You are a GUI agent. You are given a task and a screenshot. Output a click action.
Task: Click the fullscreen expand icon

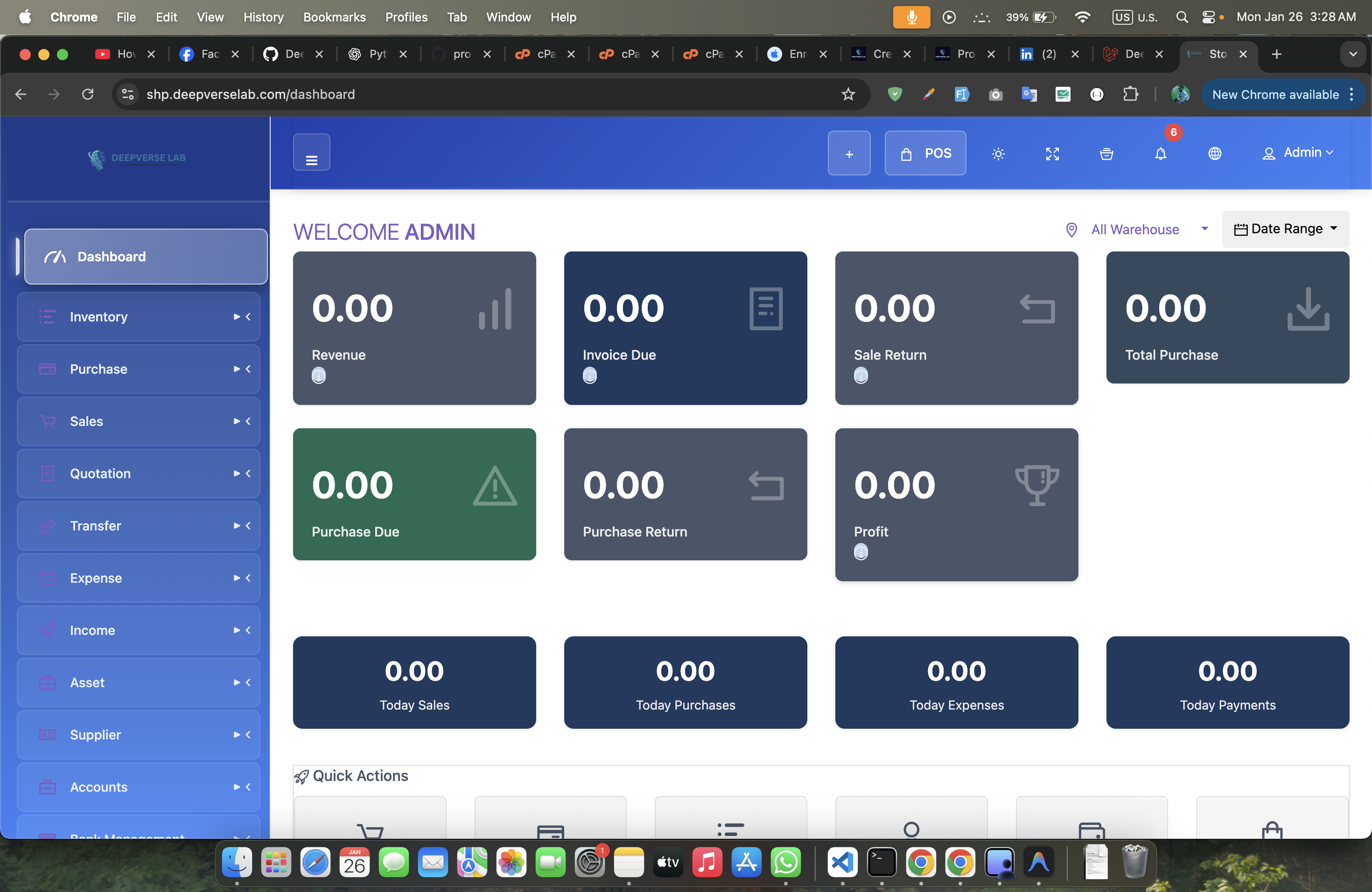point(1052,154)
